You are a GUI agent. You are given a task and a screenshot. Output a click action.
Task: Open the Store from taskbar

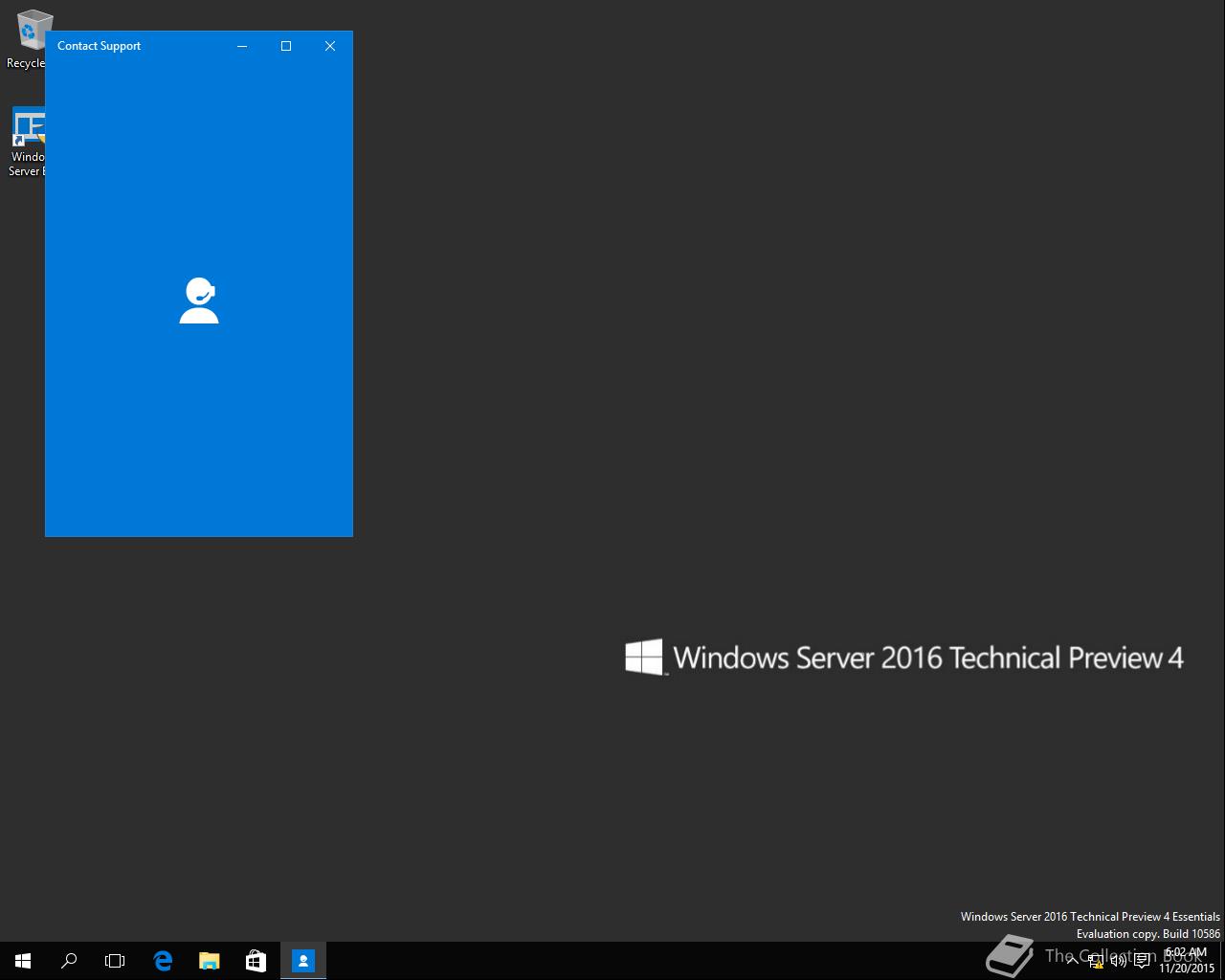coord(256,961)
